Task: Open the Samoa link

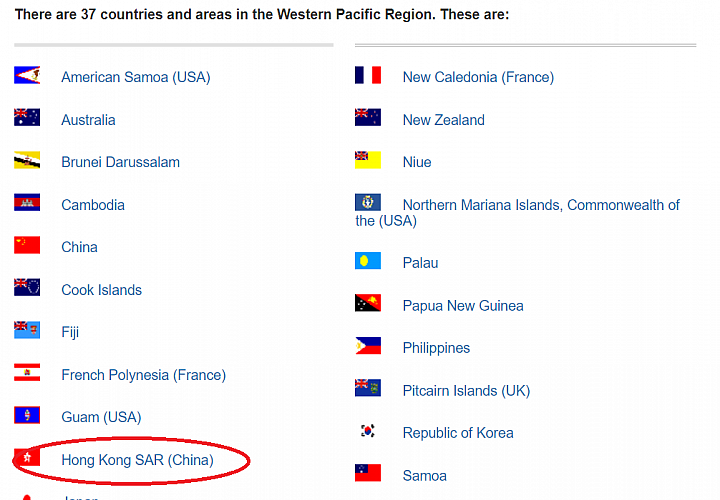Action: [424, 476]
